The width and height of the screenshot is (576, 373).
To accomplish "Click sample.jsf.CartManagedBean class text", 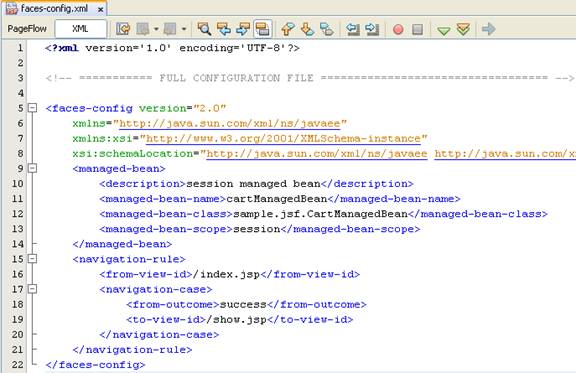I will pyautogui.click(x=320, y=214).
